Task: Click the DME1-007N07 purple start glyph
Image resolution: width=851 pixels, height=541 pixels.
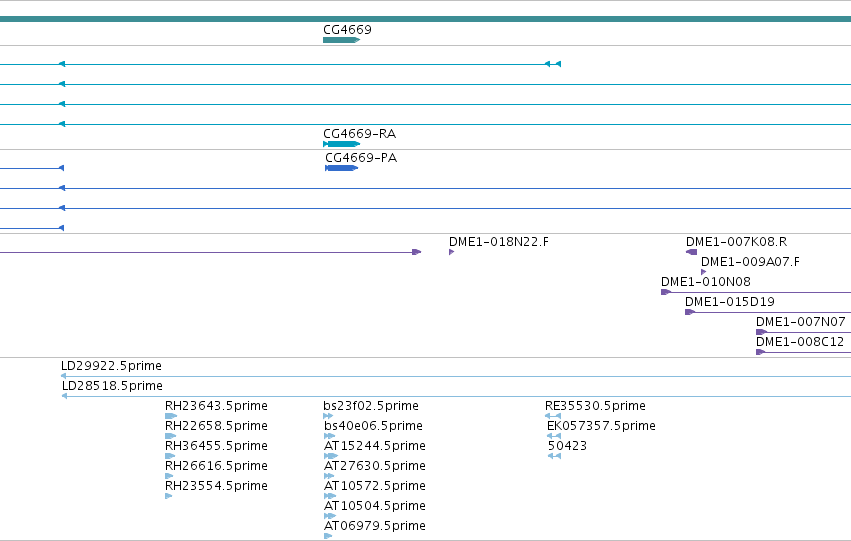Action: (761, 332)
